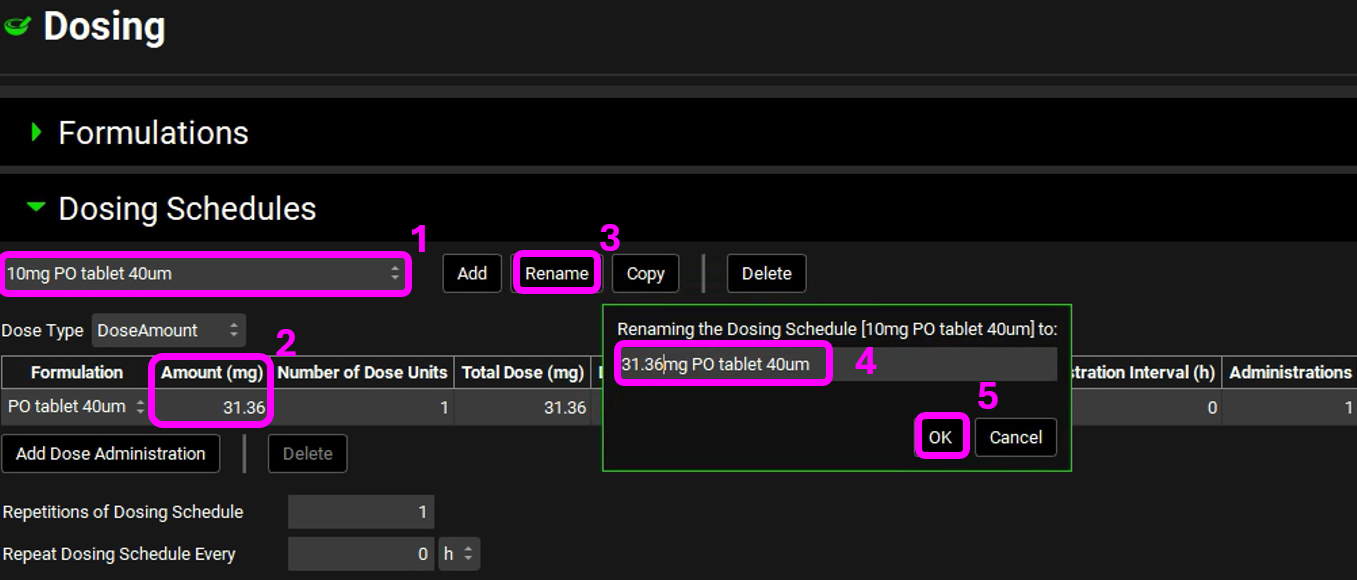The height and width of the screenshot is (580, 1357).
Task: Select the Number of Dose Units cell
Action: click(362, 407)
